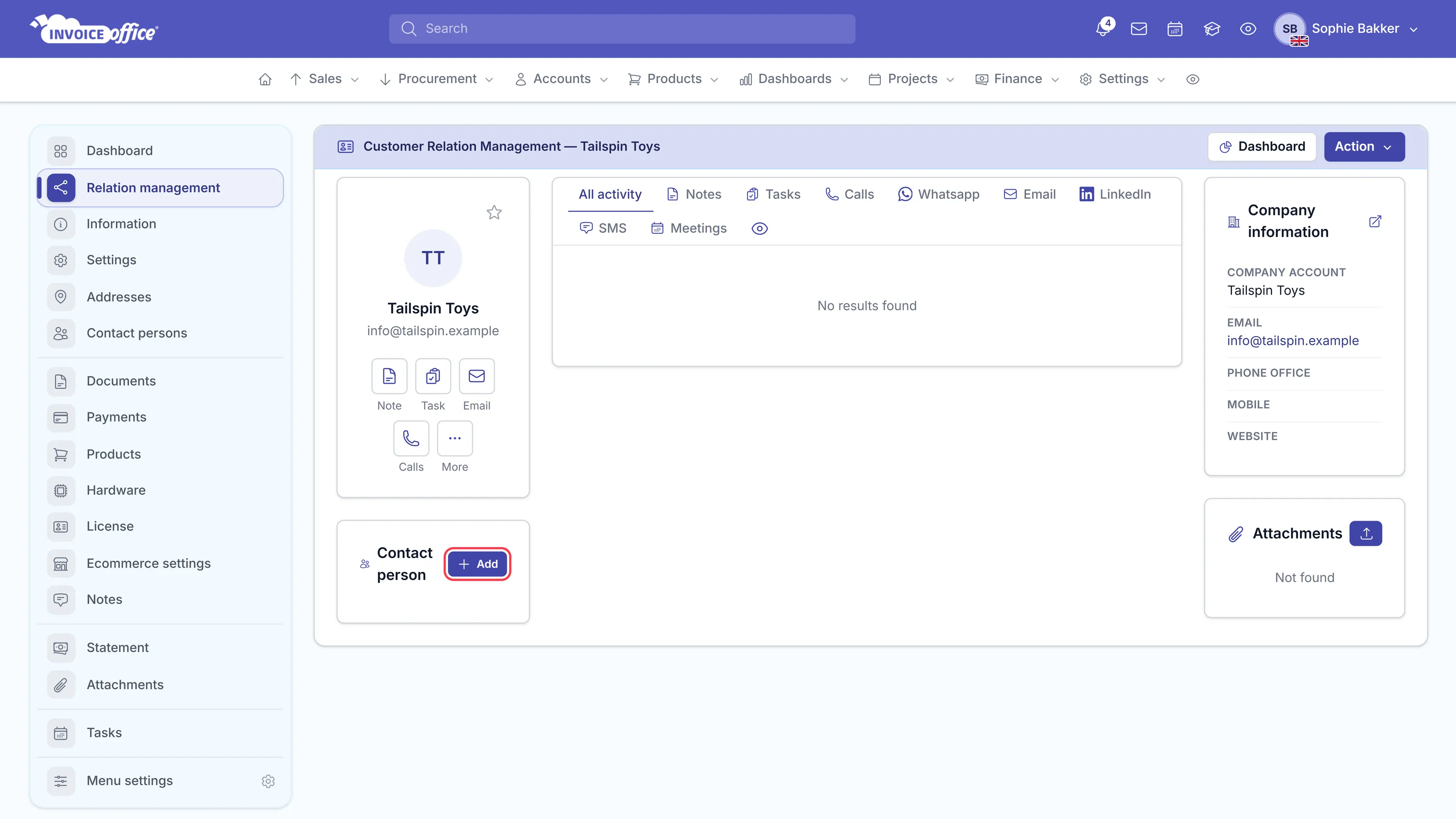Open Statement in sidebar
The height and width of the screenshot is (819, 1456).
point(160,647)
